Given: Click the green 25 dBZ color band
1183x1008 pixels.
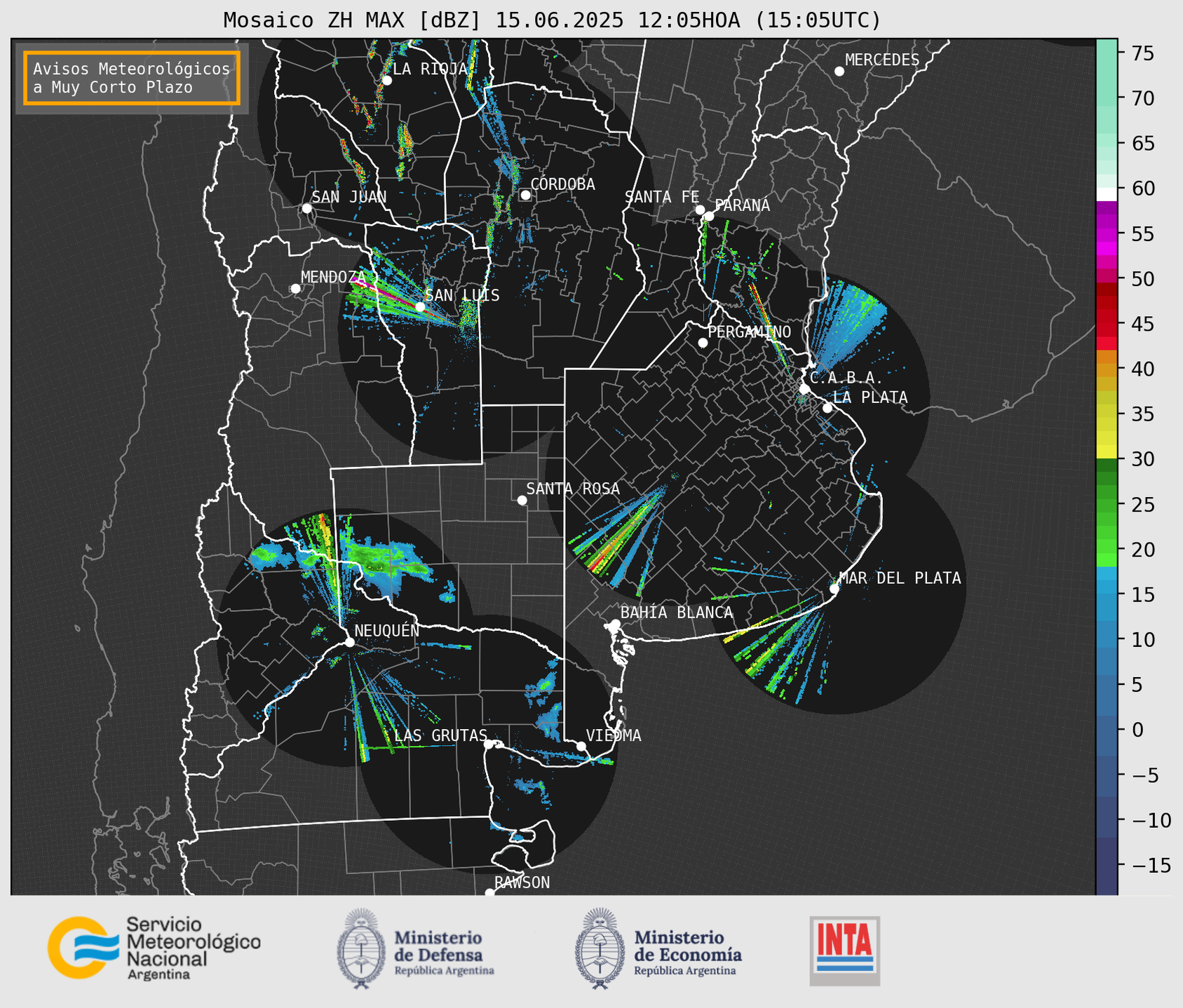Looking at the screenshot, I should click(1107, 505).
